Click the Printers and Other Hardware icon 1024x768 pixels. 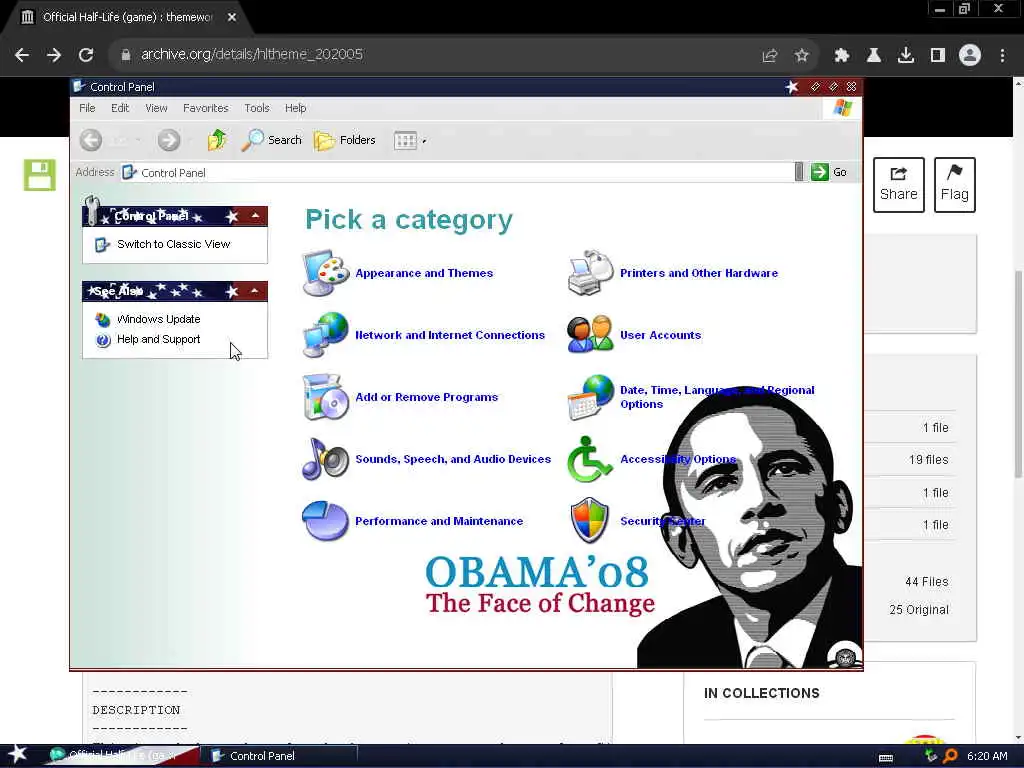pyautogui.click(x=590, y=273)
